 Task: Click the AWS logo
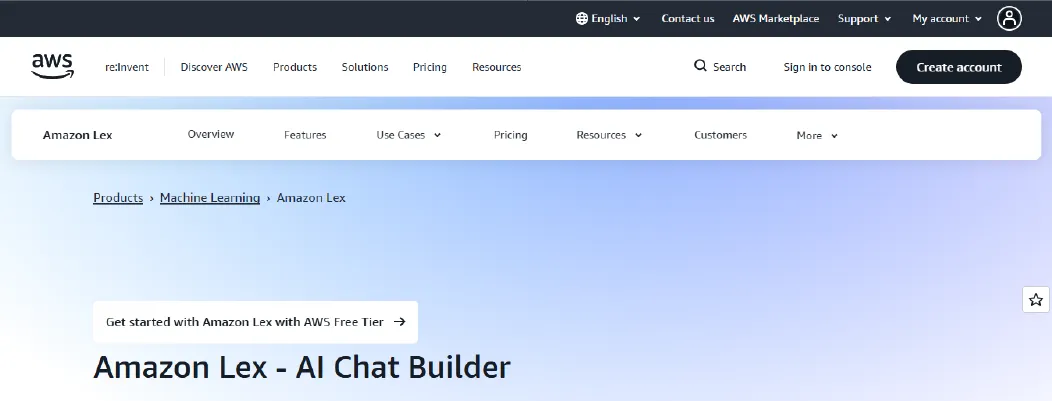tap(52, 66)
